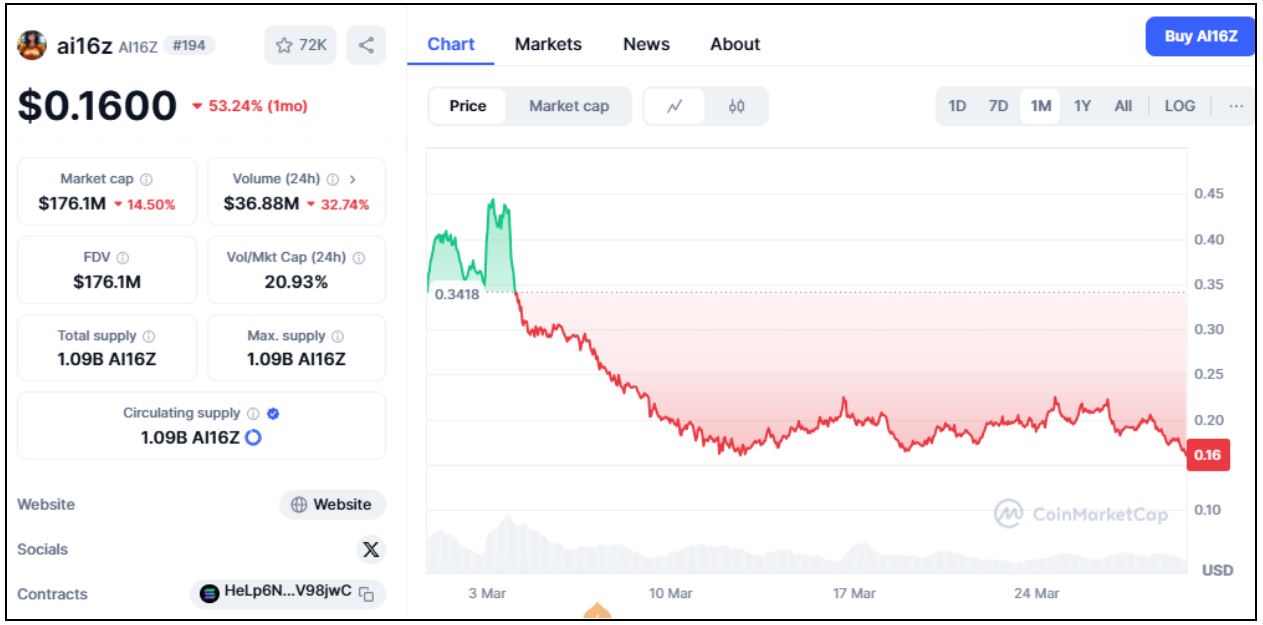Switch to candlestick chart view

(737, 106)
